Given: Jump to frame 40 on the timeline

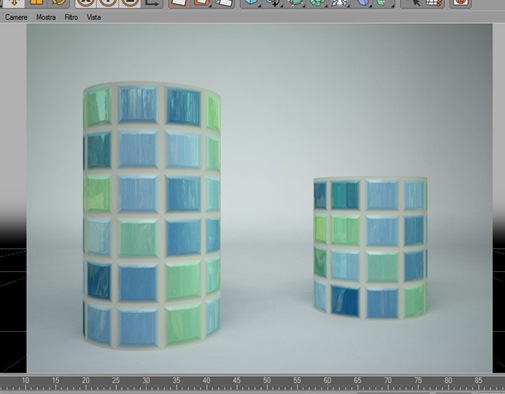Looking at the screenshot, I should pyautogui.click(x=207, y=380).
